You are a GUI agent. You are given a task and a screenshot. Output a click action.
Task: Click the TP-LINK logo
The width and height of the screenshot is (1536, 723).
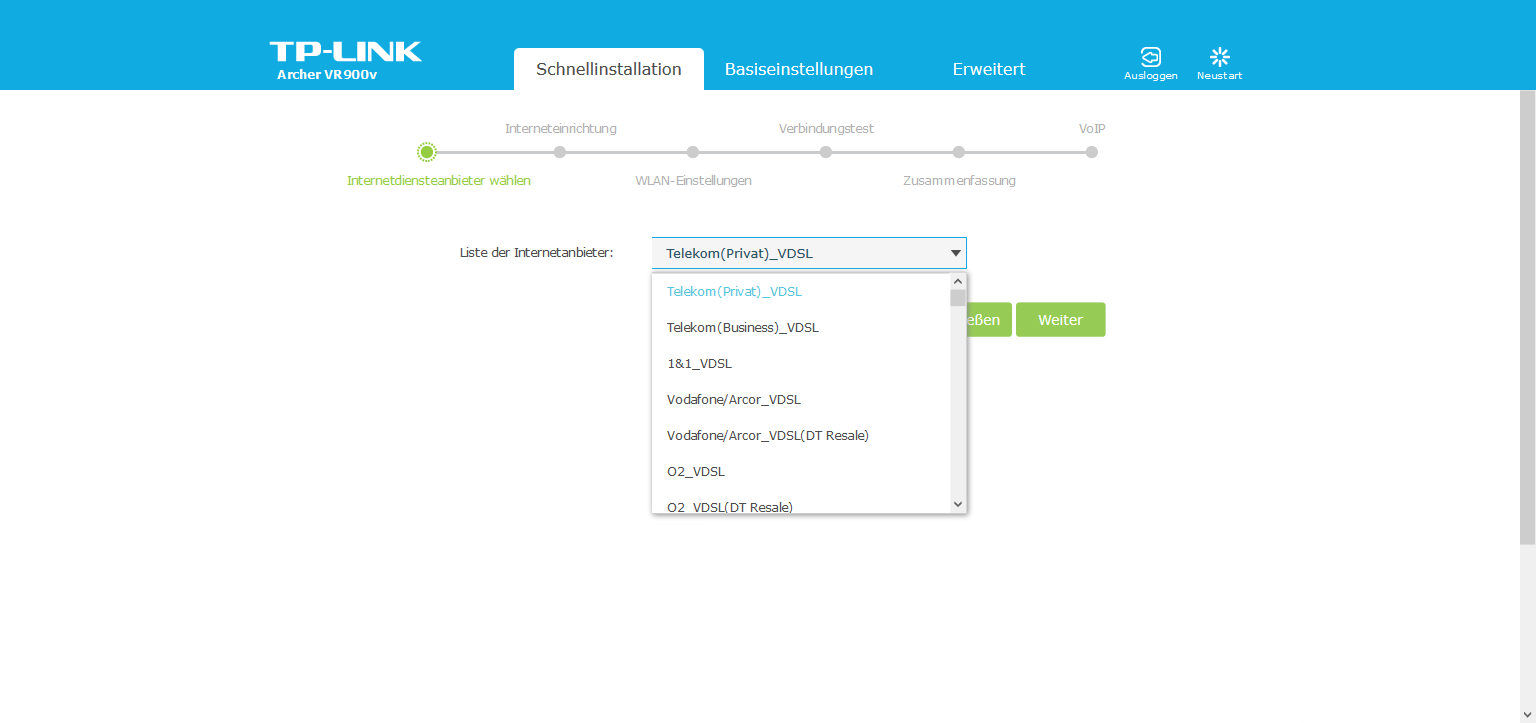tap(345, 52)
